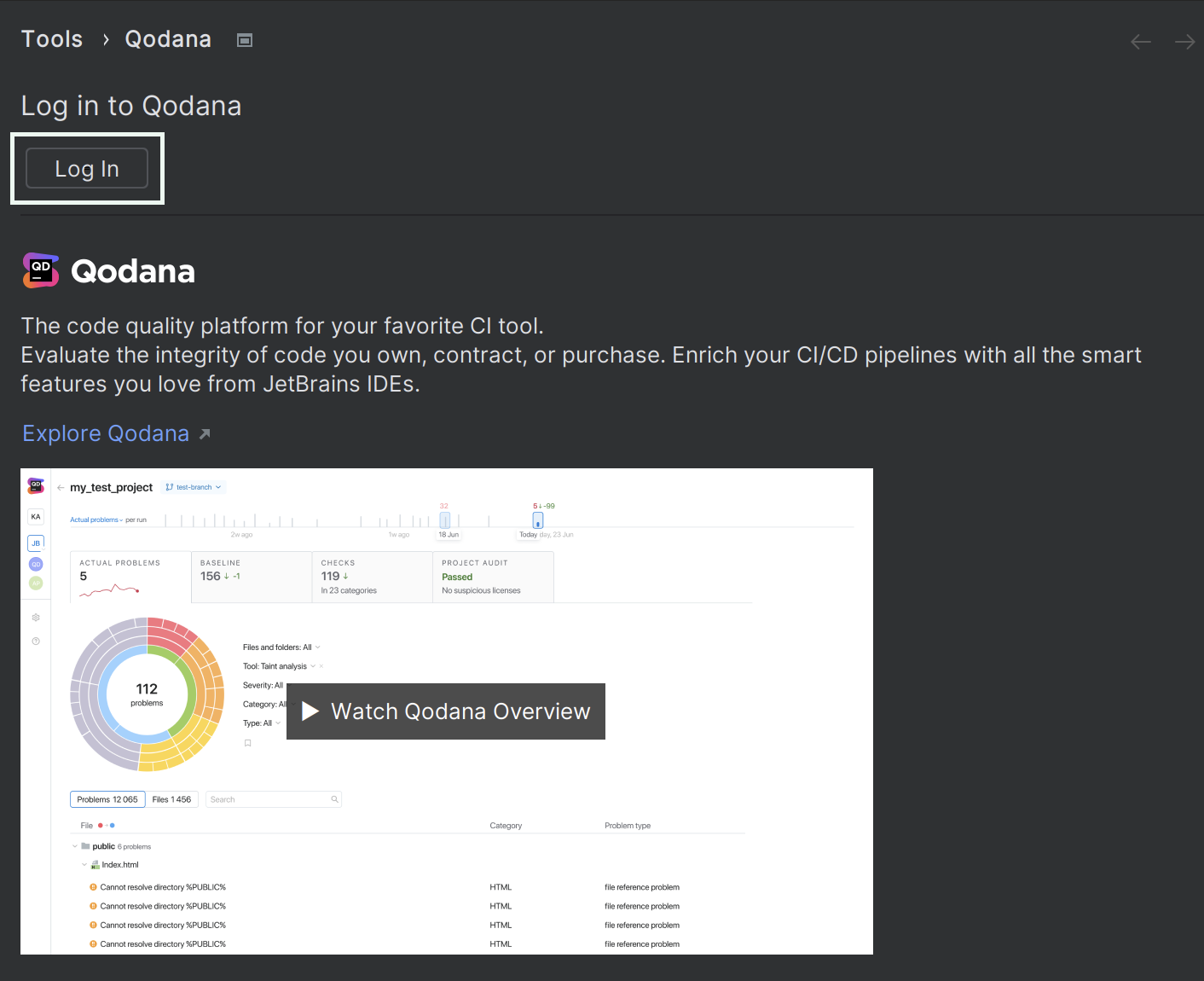
Task: Collapse the public folder in the file tree
Action: click(75, 846)
